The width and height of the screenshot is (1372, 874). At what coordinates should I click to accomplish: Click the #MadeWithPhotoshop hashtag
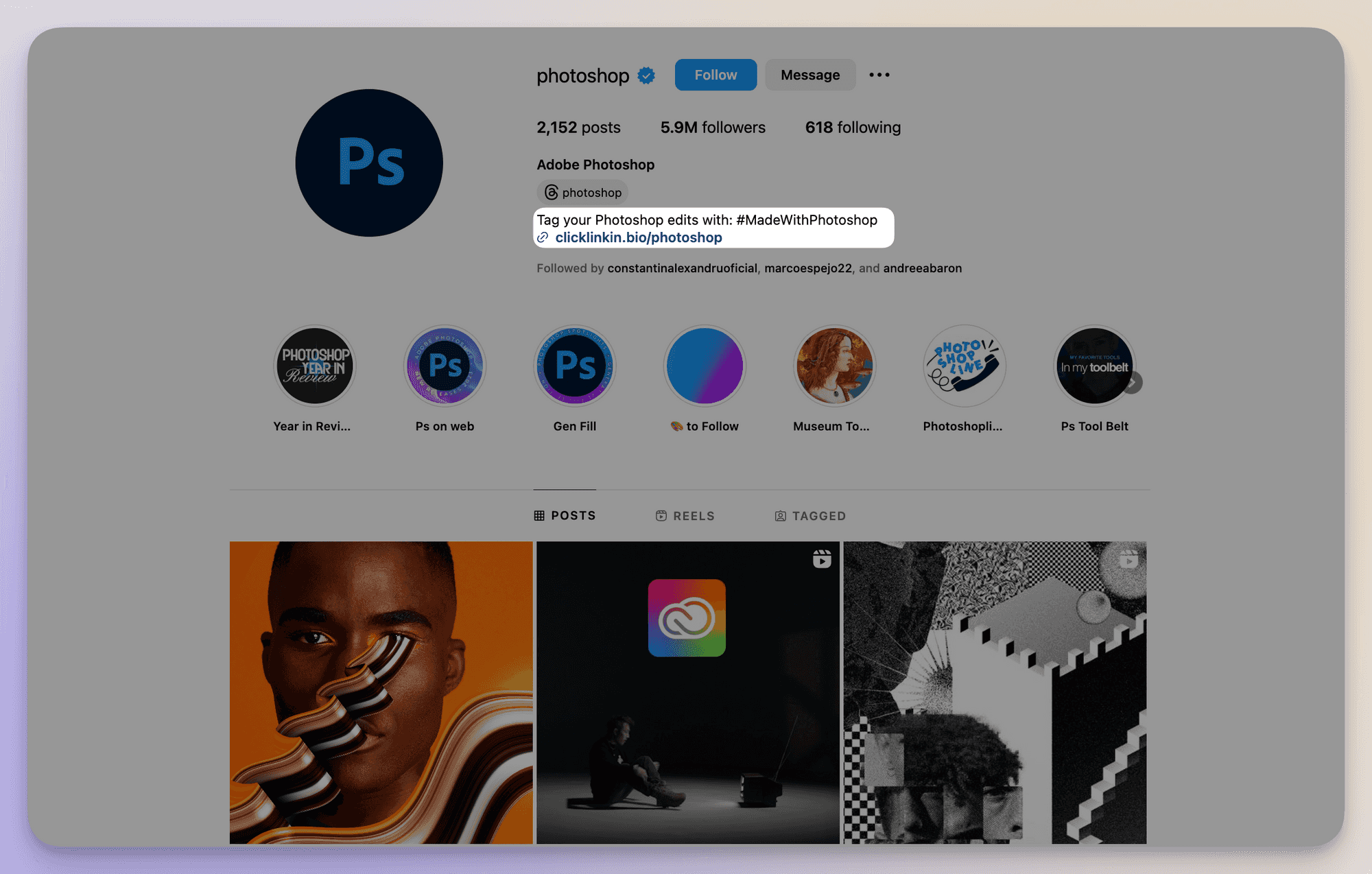[x=807, y=220]
